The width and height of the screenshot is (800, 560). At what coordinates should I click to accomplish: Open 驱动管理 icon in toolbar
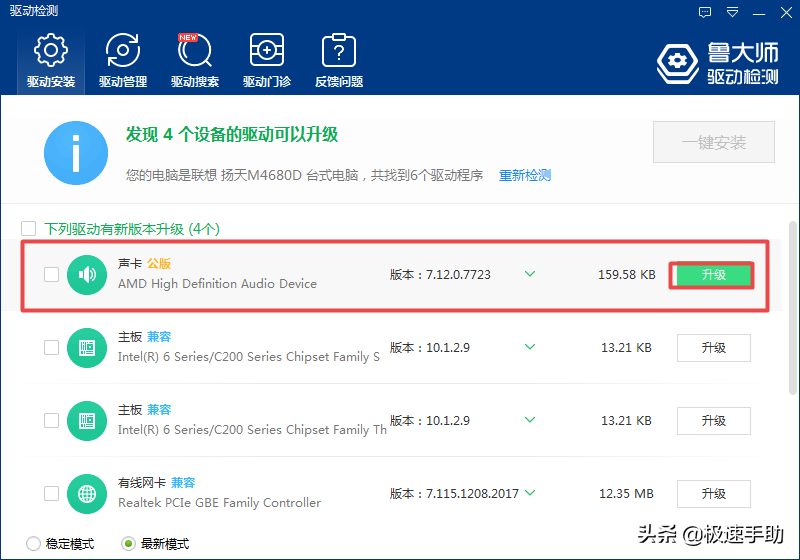click(123, 52)
